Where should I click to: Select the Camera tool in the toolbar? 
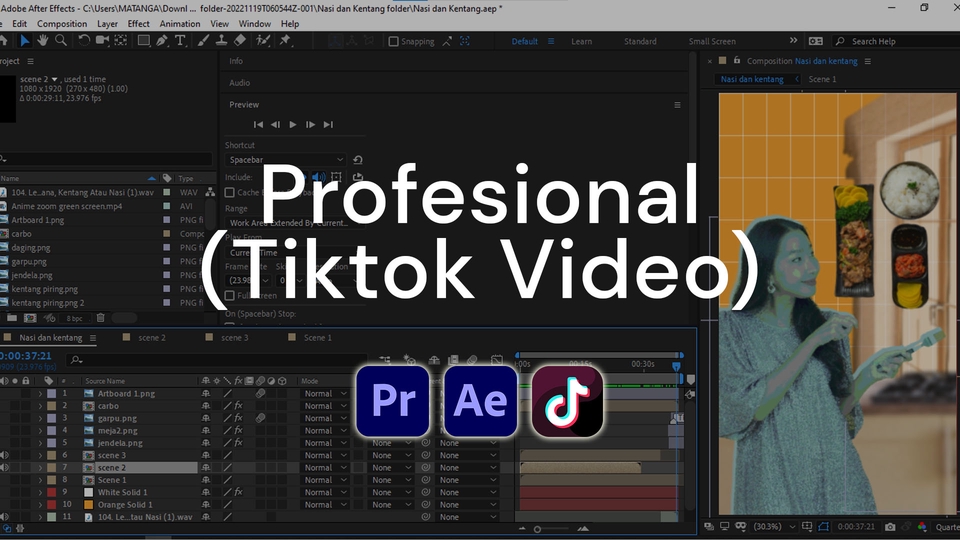(x=102, y=40)
